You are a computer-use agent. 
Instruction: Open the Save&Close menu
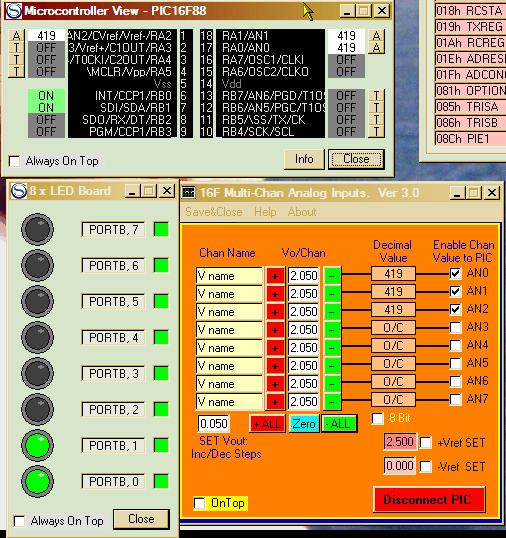click(x=214, y=212)
